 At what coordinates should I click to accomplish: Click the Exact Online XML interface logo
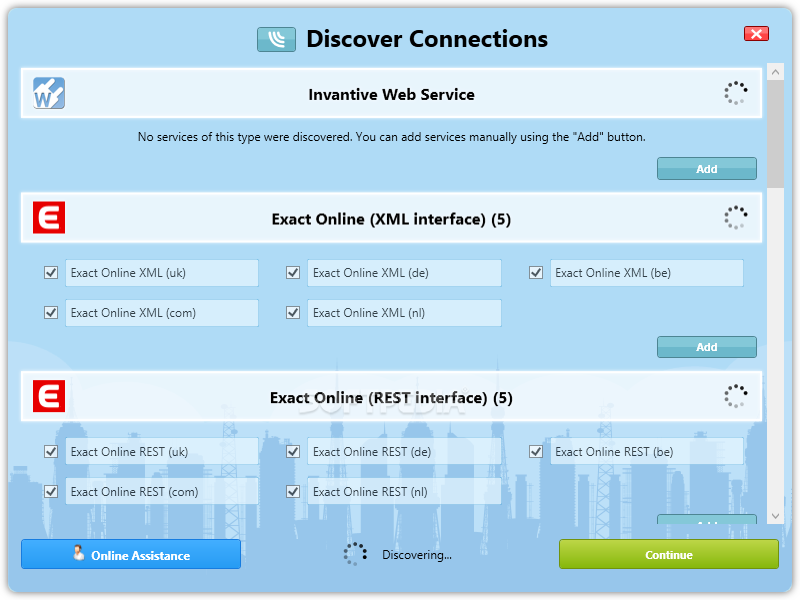coord(49,217)
